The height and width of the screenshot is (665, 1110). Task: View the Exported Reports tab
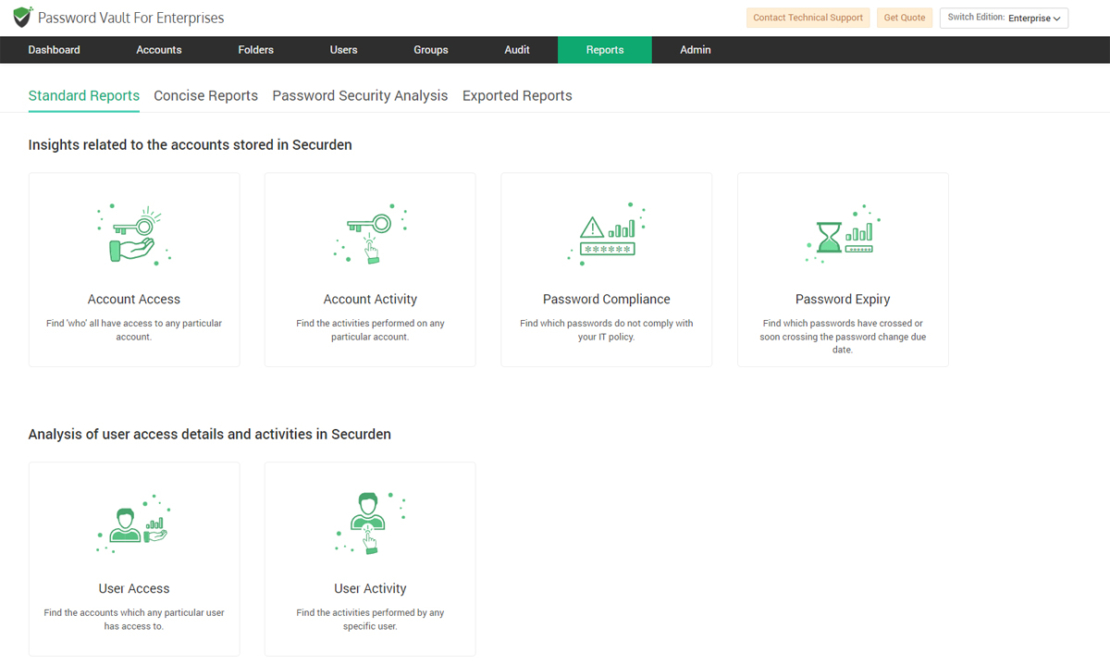click(517, 95)
